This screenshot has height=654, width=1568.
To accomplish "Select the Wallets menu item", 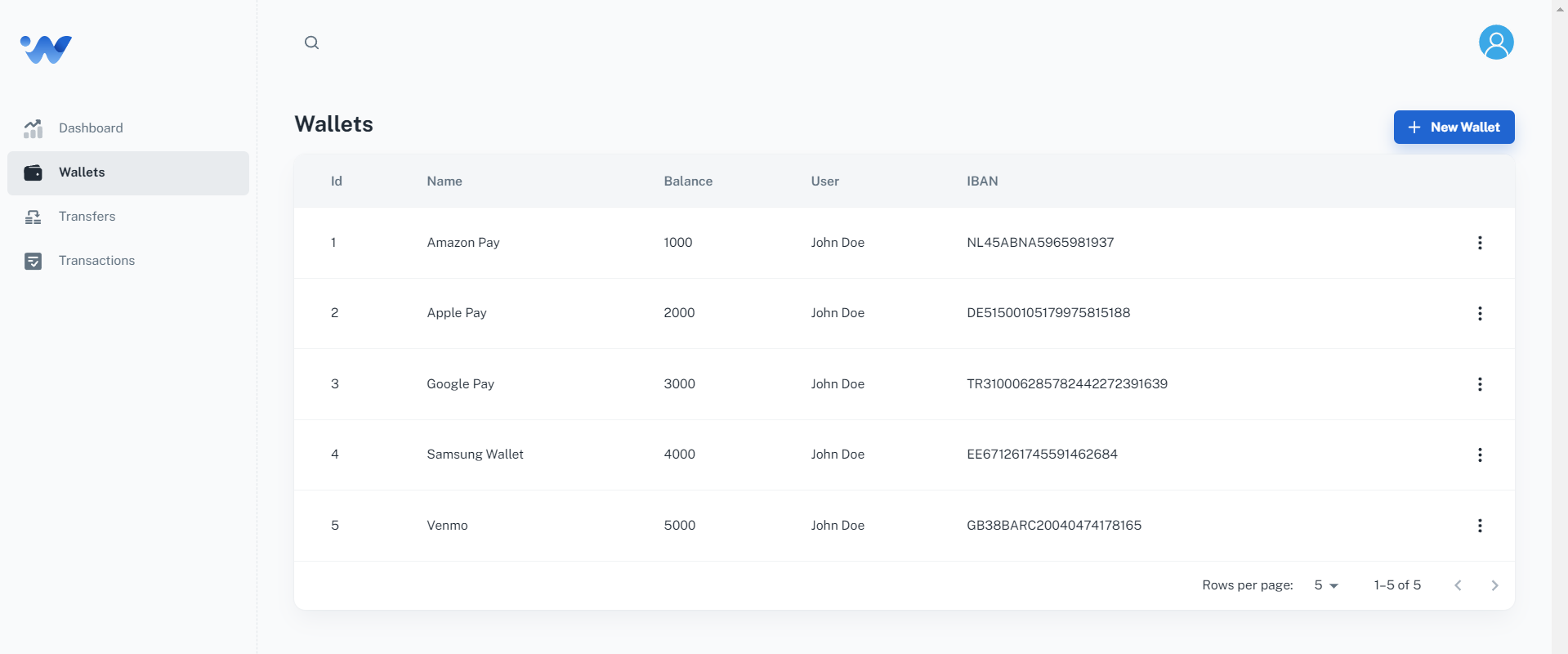I will [128, 172].
